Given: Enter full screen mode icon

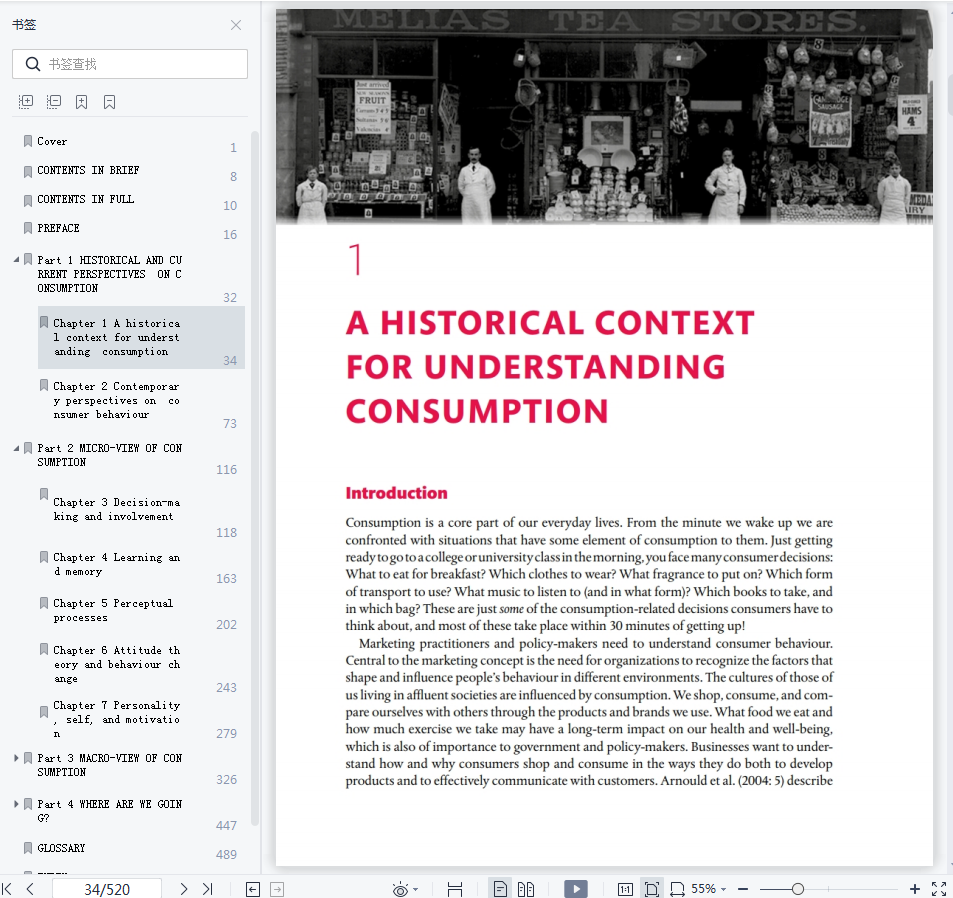Looking at the screenshot, I should pyautogui.click(x=939, y=889).
